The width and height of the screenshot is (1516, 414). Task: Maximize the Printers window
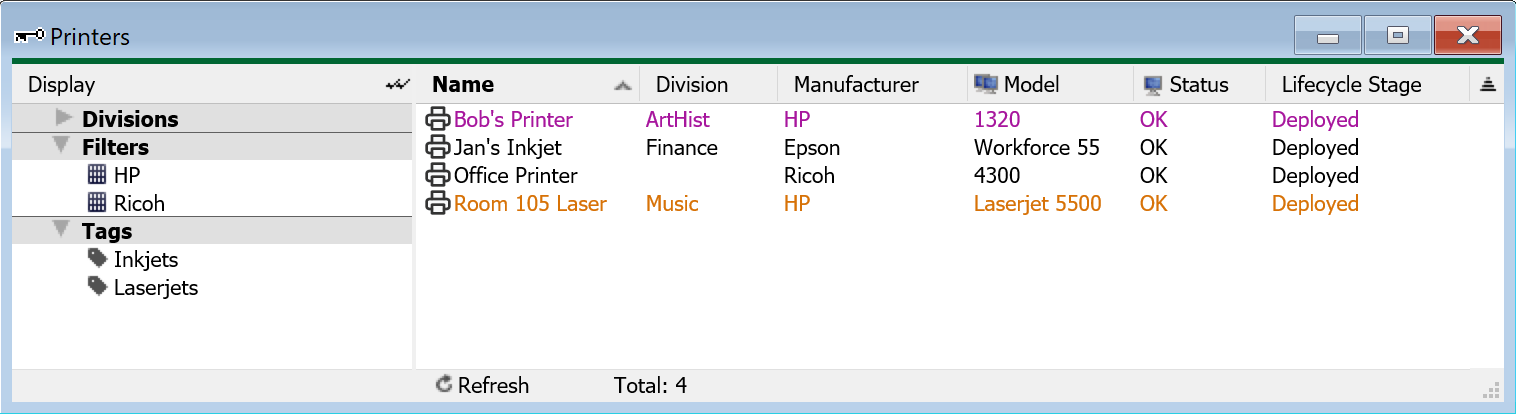point(1398,36)
